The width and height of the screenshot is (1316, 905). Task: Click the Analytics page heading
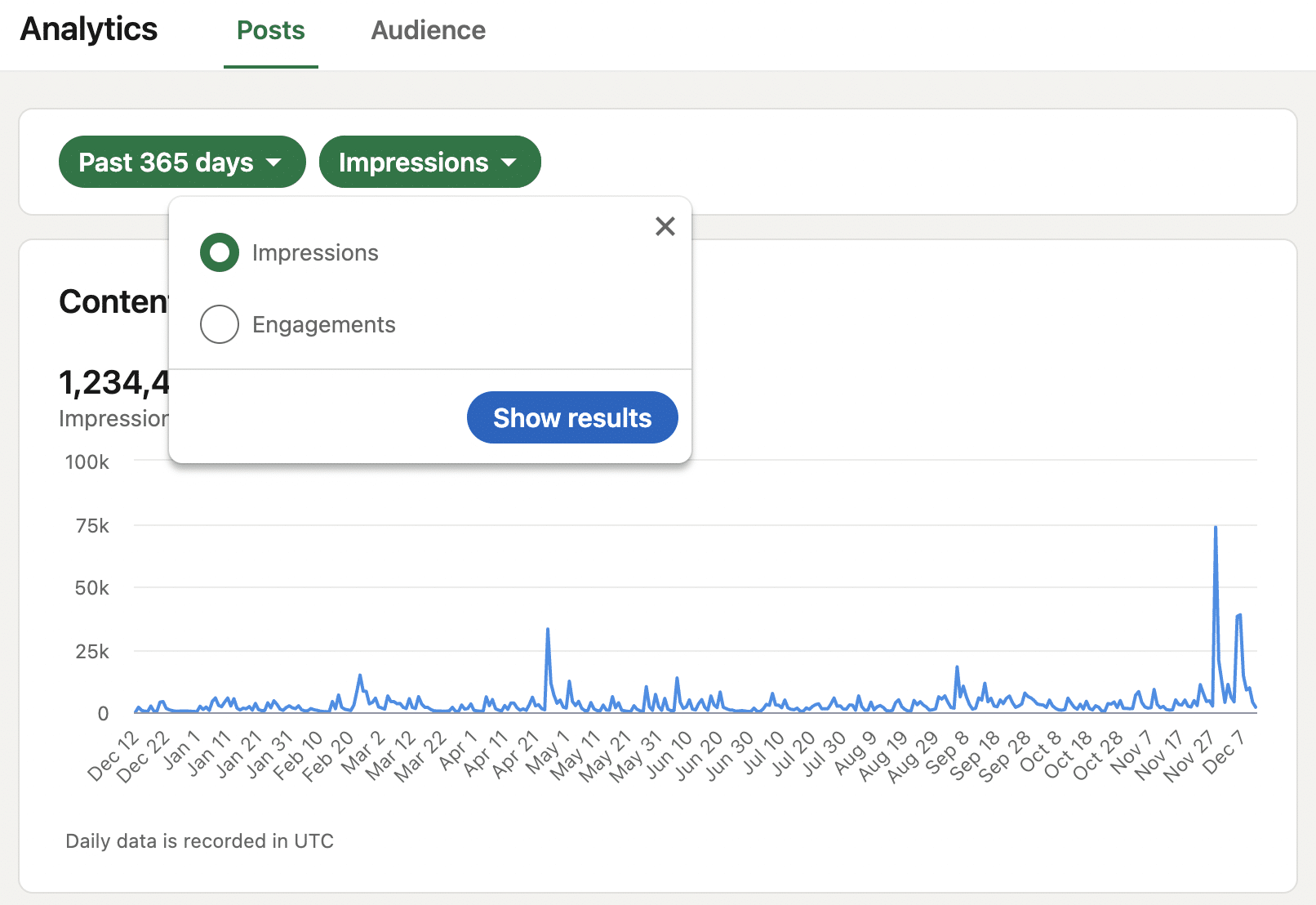[89, 29]
